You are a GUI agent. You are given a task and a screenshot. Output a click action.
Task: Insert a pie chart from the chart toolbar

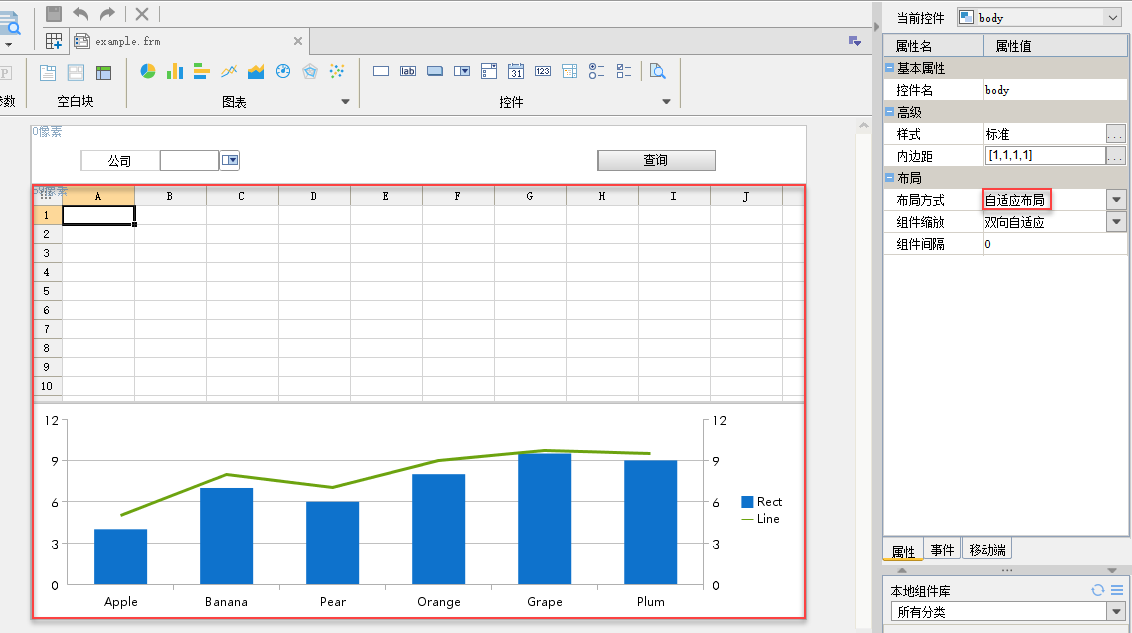click(x=148, y=71)
